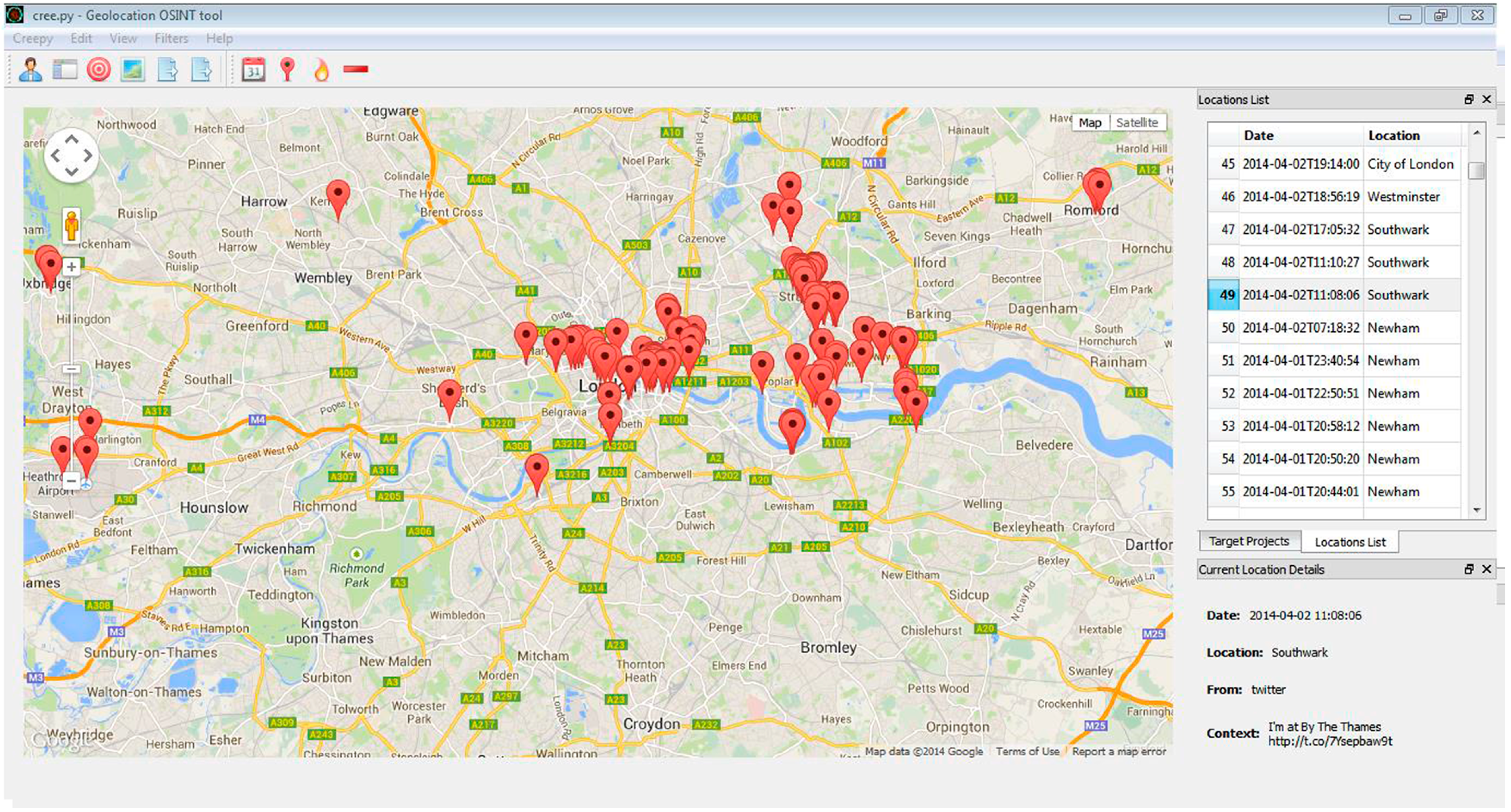Click the map zoom in plus button
This screenshot has height=812, width=1511.
(71, 268)
